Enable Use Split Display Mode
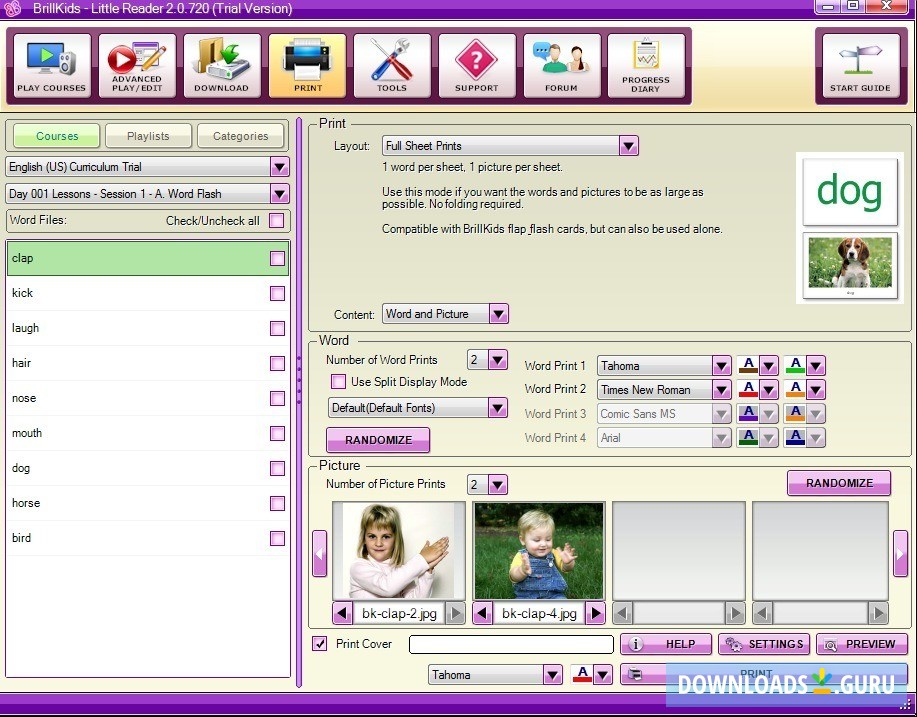The image size is (917, 717). tap(338, 382)
